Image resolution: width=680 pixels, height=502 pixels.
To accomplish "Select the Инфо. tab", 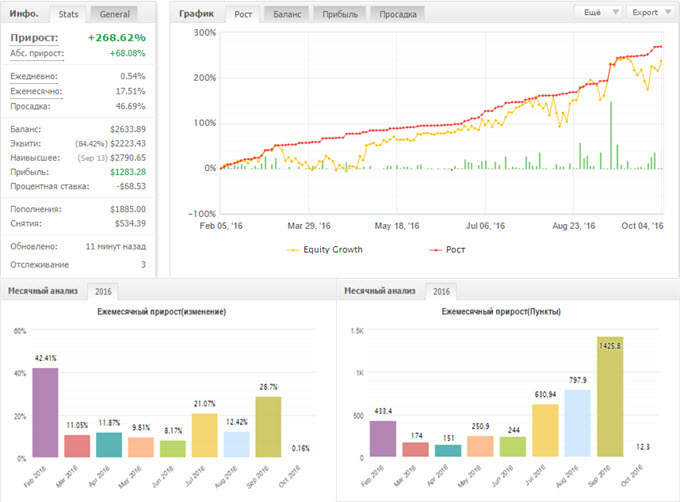I will tap(24, 13).
